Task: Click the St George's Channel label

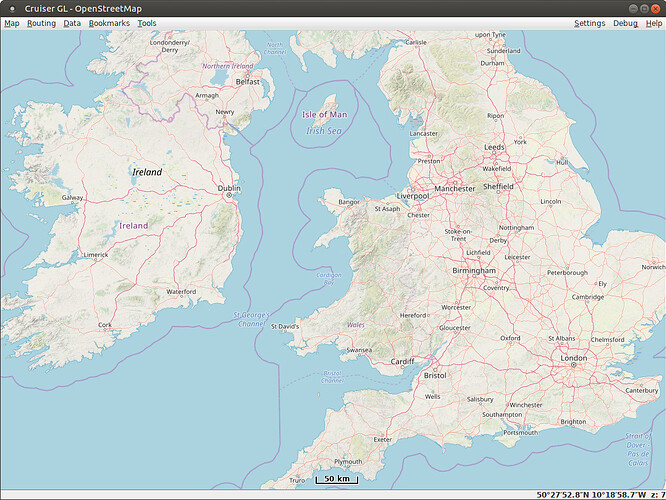Action: tap(251, 319)
